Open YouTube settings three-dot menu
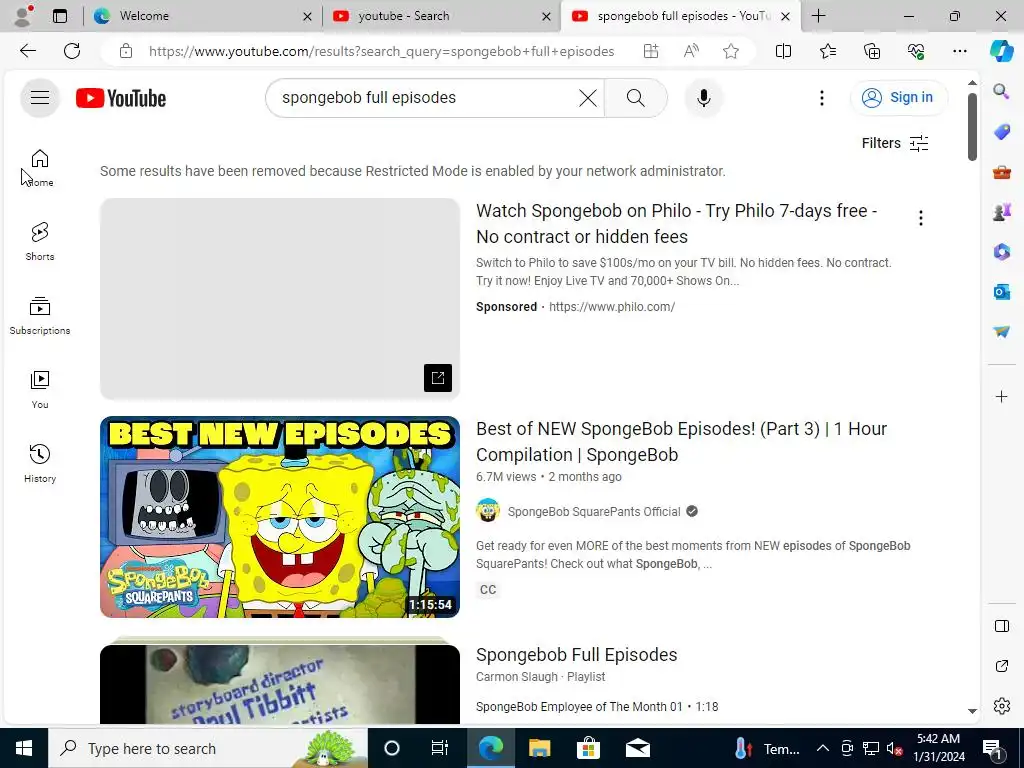This screenshot has height=768, width=1024. [x=822, y=98]
